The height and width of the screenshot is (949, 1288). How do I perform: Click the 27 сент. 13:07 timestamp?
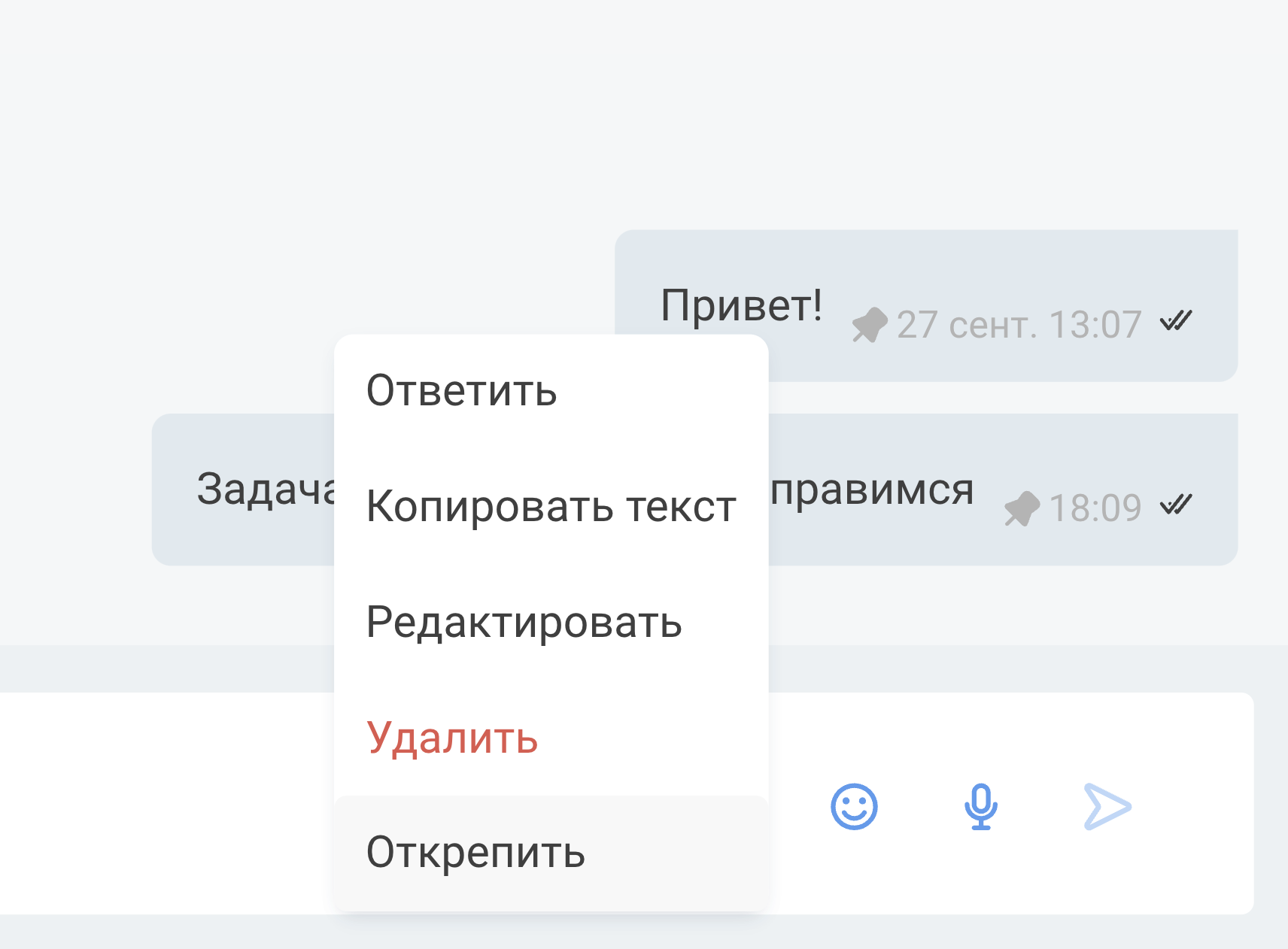(x=1019, y=325)
